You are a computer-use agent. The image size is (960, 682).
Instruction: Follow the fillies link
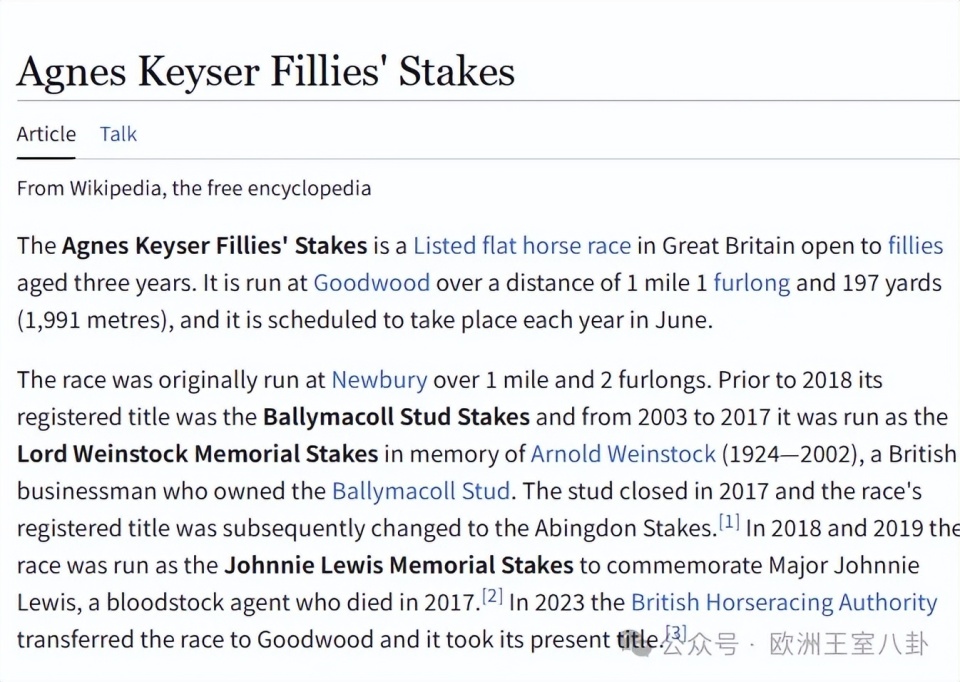tap(915, 246)
